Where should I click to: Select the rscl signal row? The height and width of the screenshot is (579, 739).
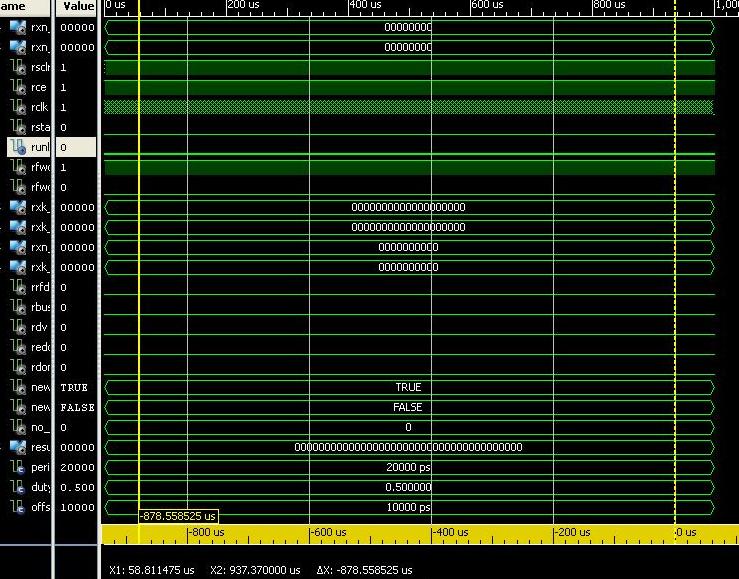(40, 67)
